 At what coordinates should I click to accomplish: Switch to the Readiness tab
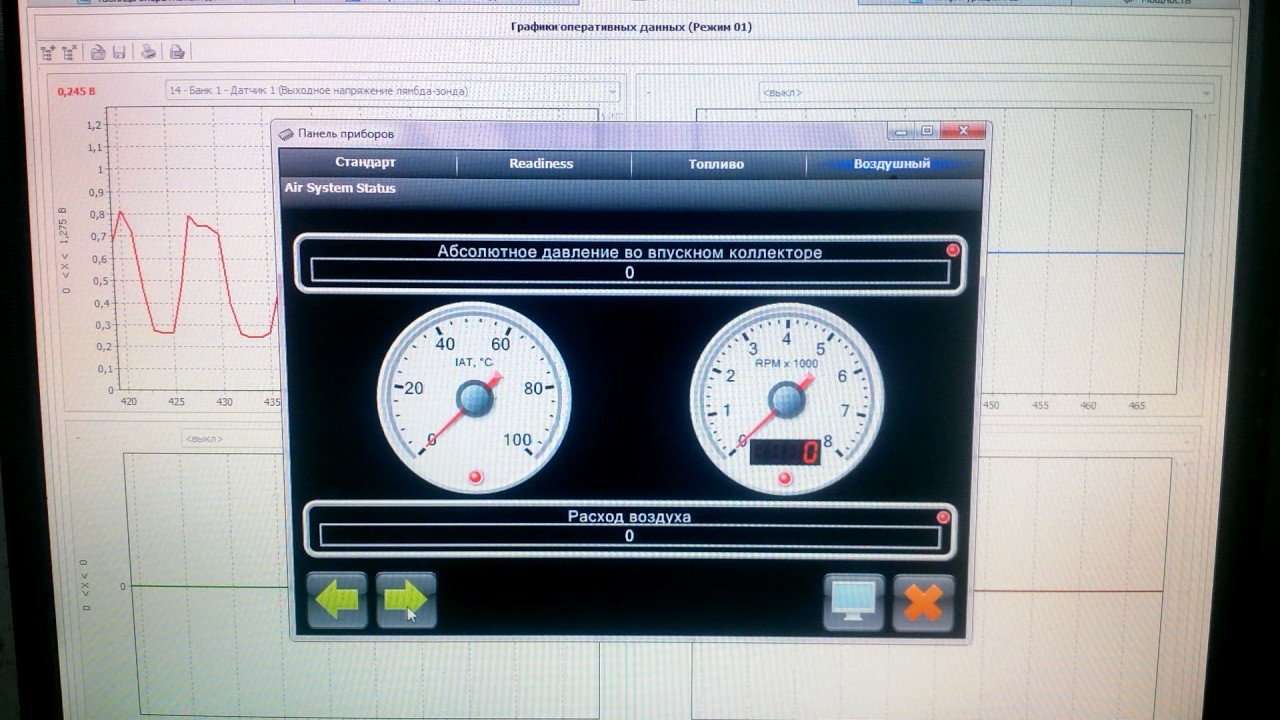coord(541,163)
